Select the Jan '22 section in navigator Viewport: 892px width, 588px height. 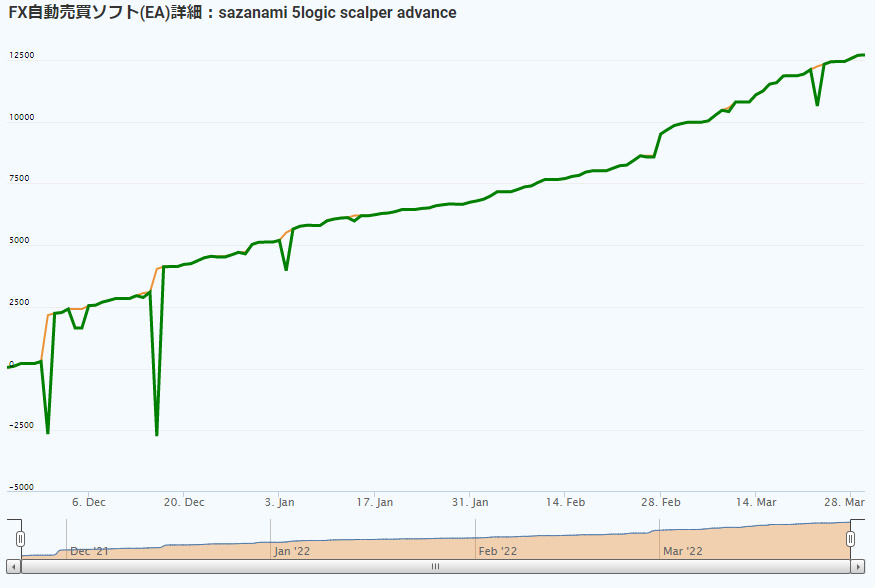point(292,551)
